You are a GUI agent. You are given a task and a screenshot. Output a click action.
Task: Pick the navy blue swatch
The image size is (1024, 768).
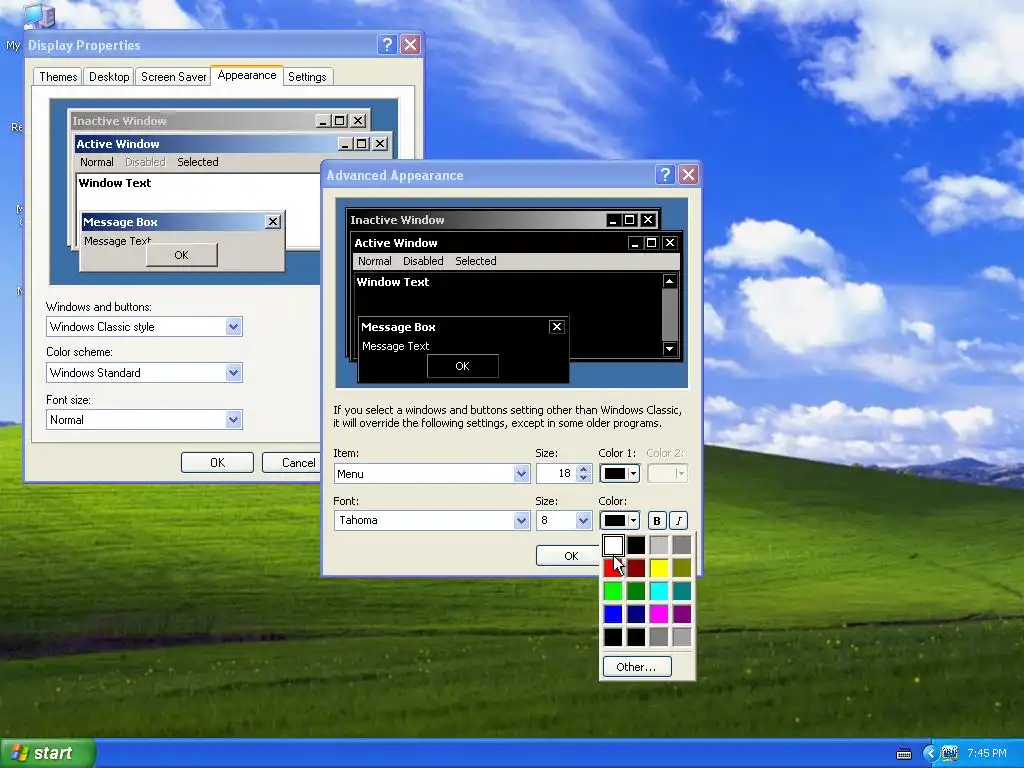pos(636,614)
